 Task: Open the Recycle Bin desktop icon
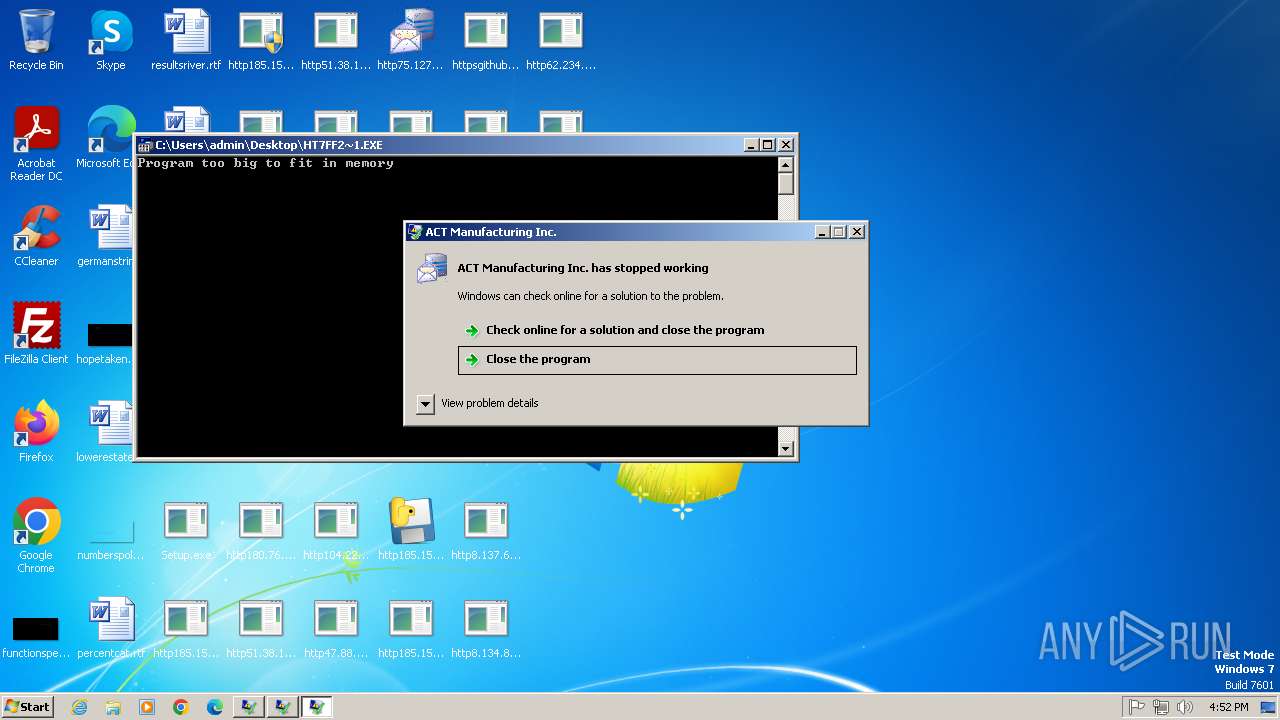point(36,40)
